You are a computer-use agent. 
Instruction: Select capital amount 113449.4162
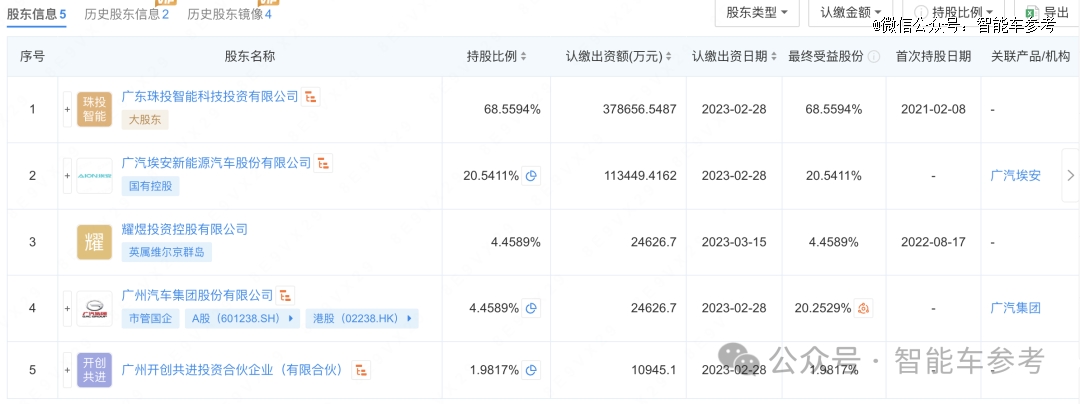pos(639,176)
